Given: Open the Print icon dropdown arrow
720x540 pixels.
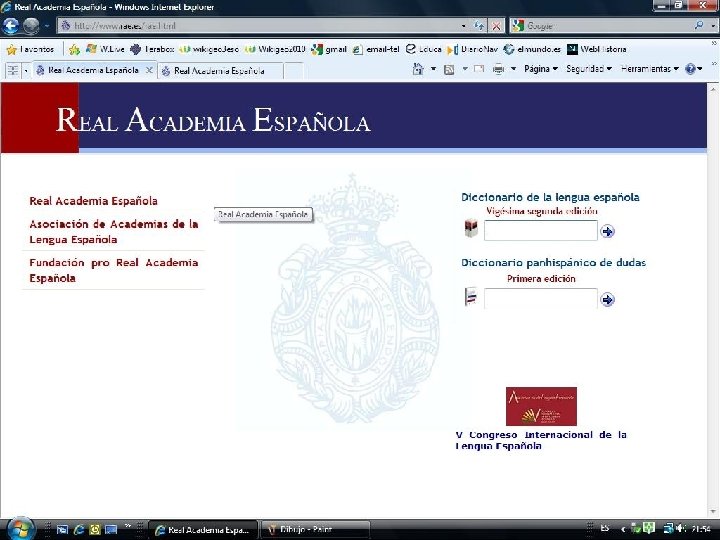Looking at the screenshot, I should pyautogui.click(x=513, y=69).
